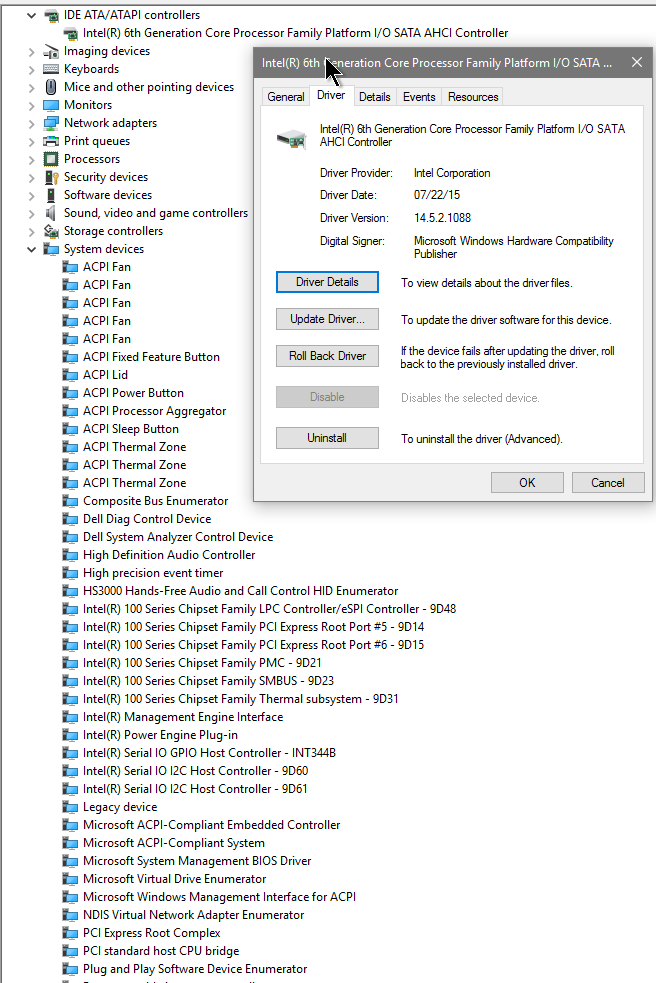Click the Software devices icon
This screenshot has width=656, height=983.
coord(51,195)
